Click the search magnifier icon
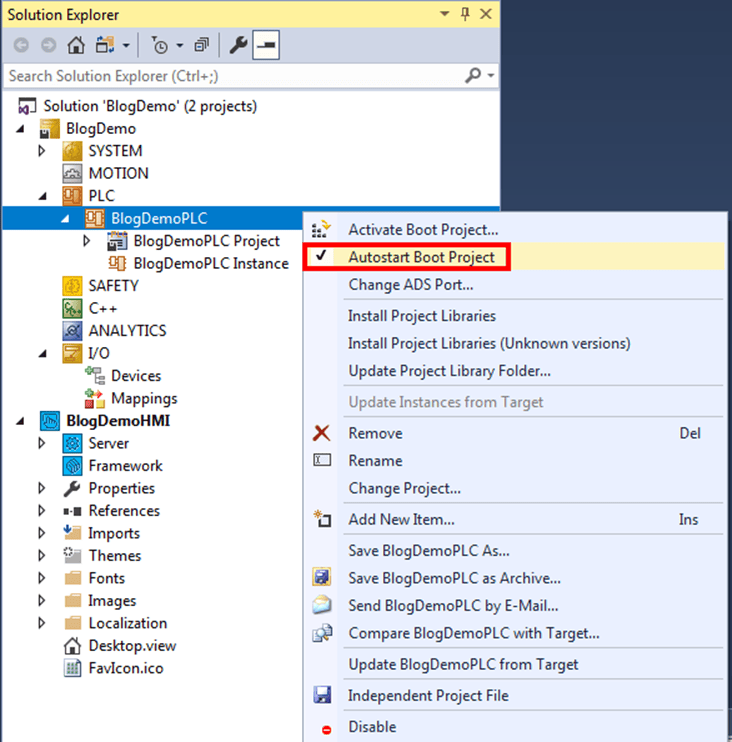The width and height of the screenshot is (732, 742). [x=473, y=76]
